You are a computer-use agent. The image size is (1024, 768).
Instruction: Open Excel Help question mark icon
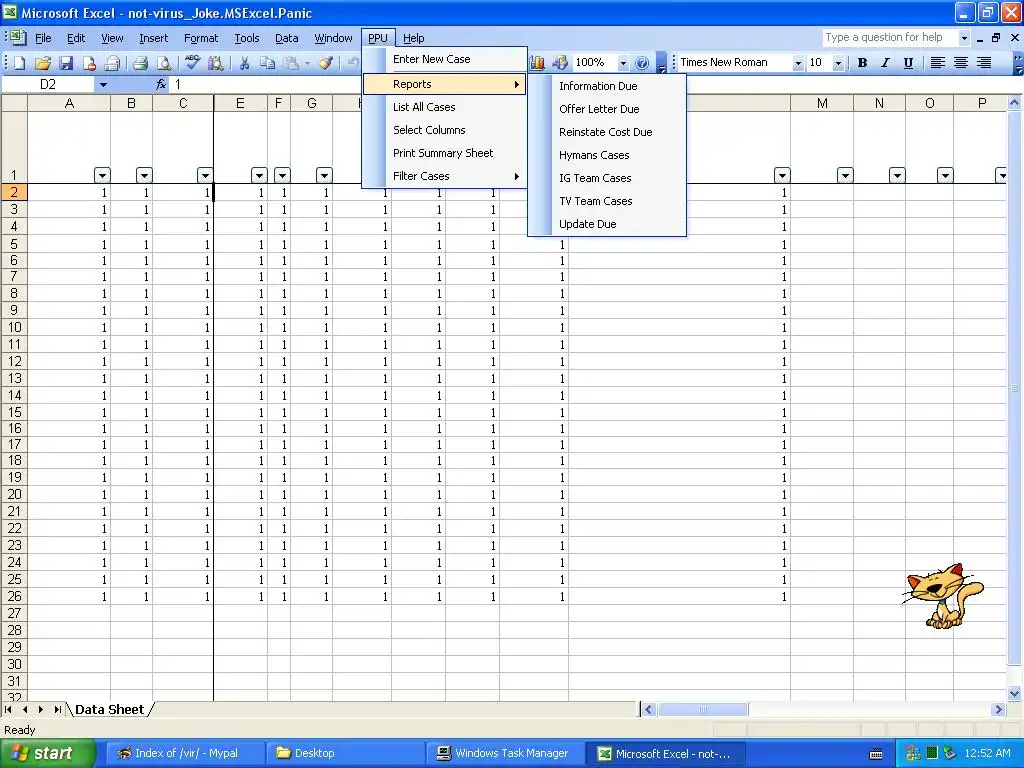(x=642, y=63)
